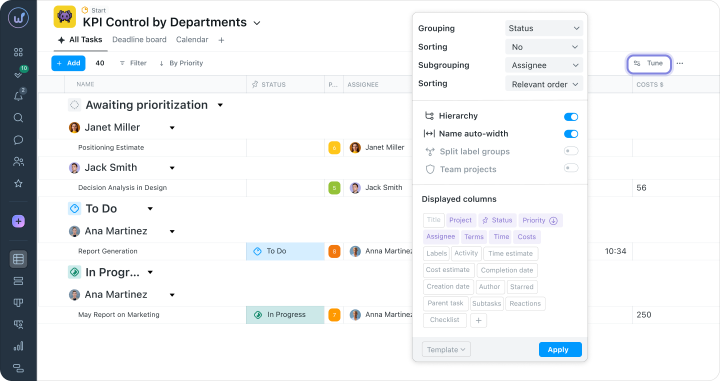The width and height of the screenshot is (720, 381).
Task: Open the Positioning Estimate task
Action: 111,148
